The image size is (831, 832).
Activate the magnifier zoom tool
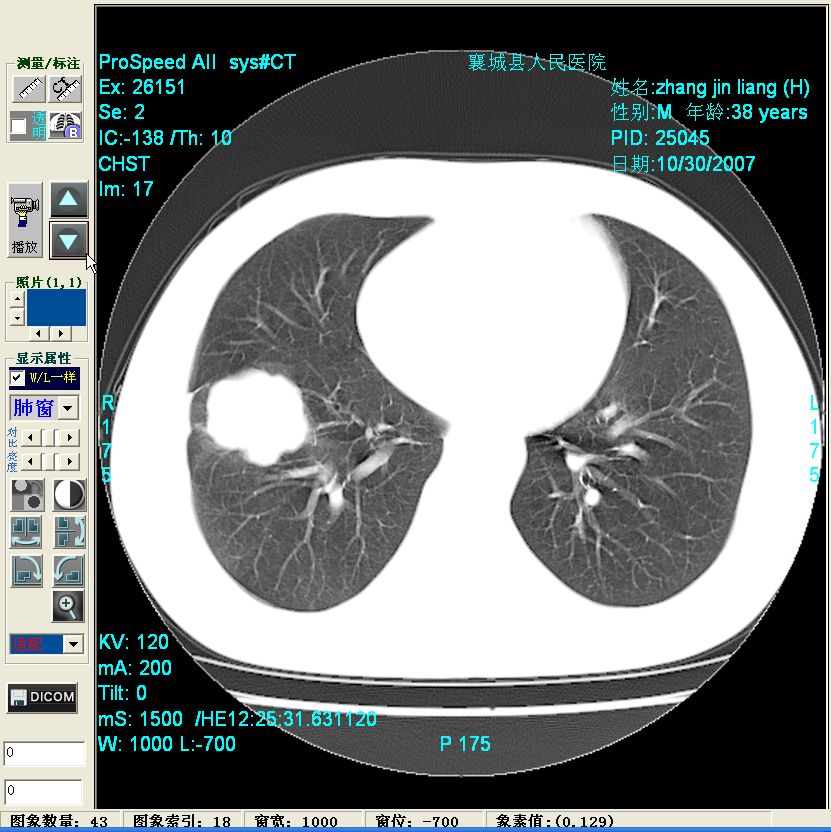[69, 605]
